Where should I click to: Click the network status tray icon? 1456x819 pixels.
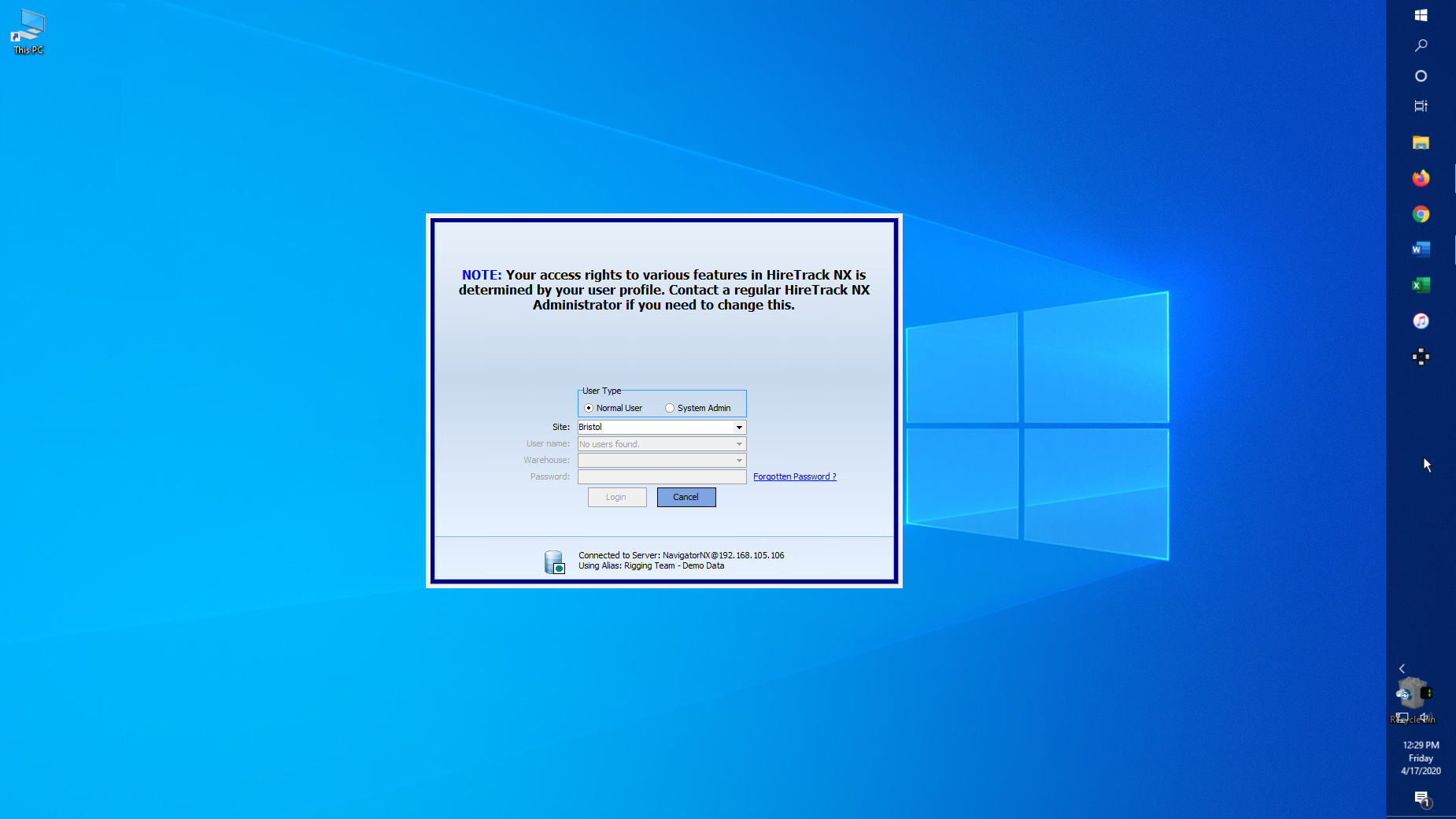1402,717
